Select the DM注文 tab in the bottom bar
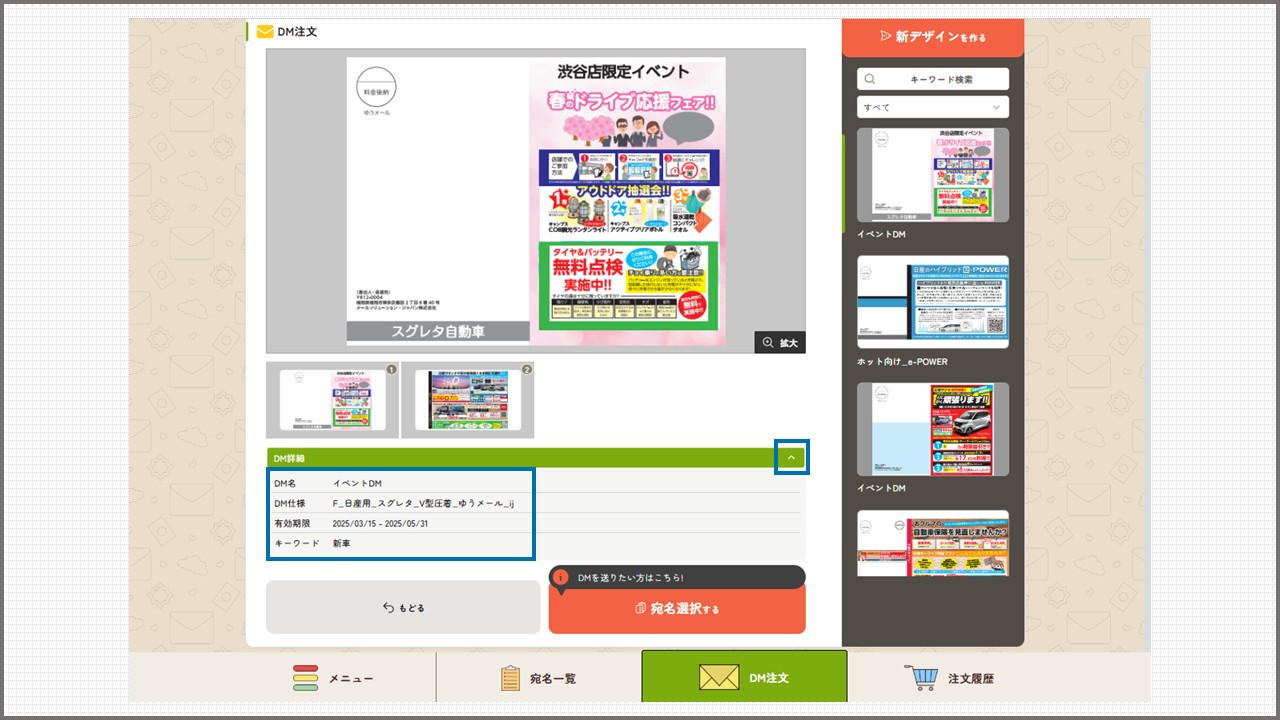The height and width of the screenshot is (720, 1280). 744,677
